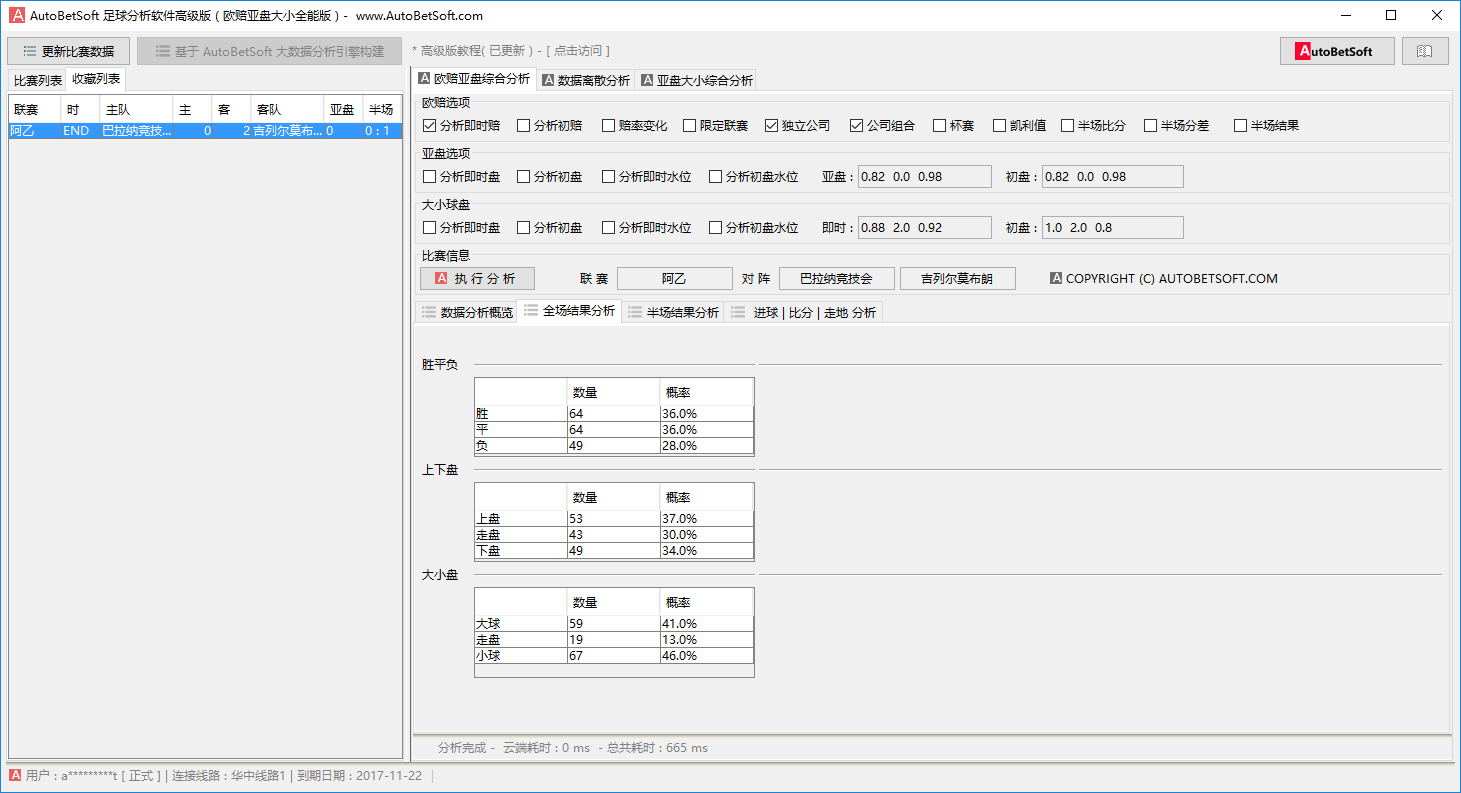1461x793 pixels.
Task: Open 半场结果分析 tab
Action: 673,312
